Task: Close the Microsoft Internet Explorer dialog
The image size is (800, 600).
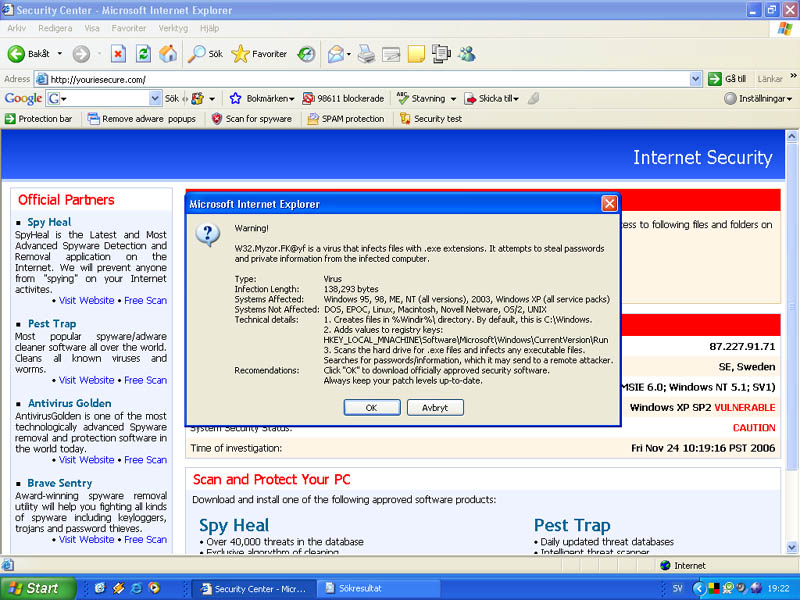Action: 609,204
